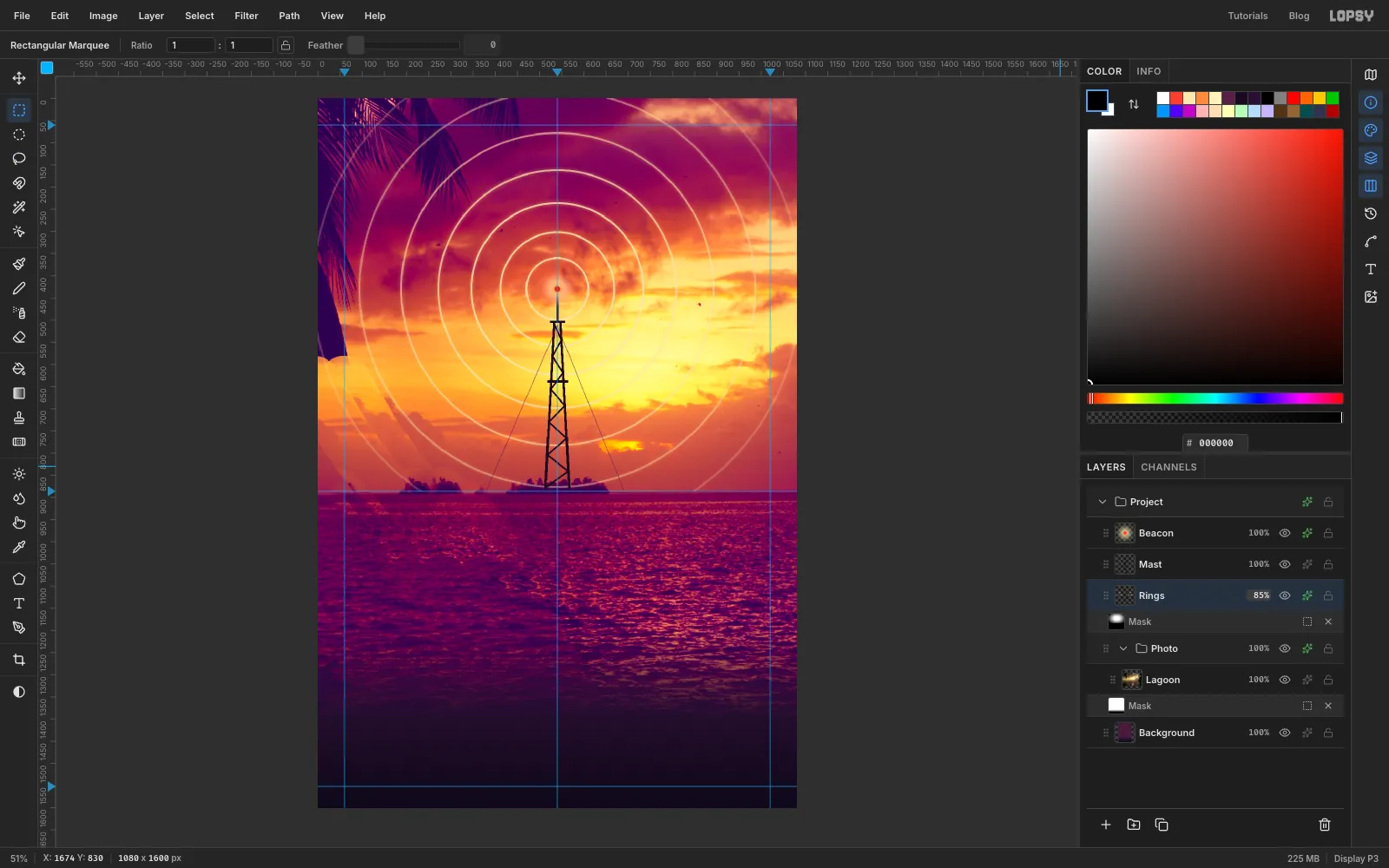
Task: Select the Magic Wand tool
Action: (x=19, y=207)
